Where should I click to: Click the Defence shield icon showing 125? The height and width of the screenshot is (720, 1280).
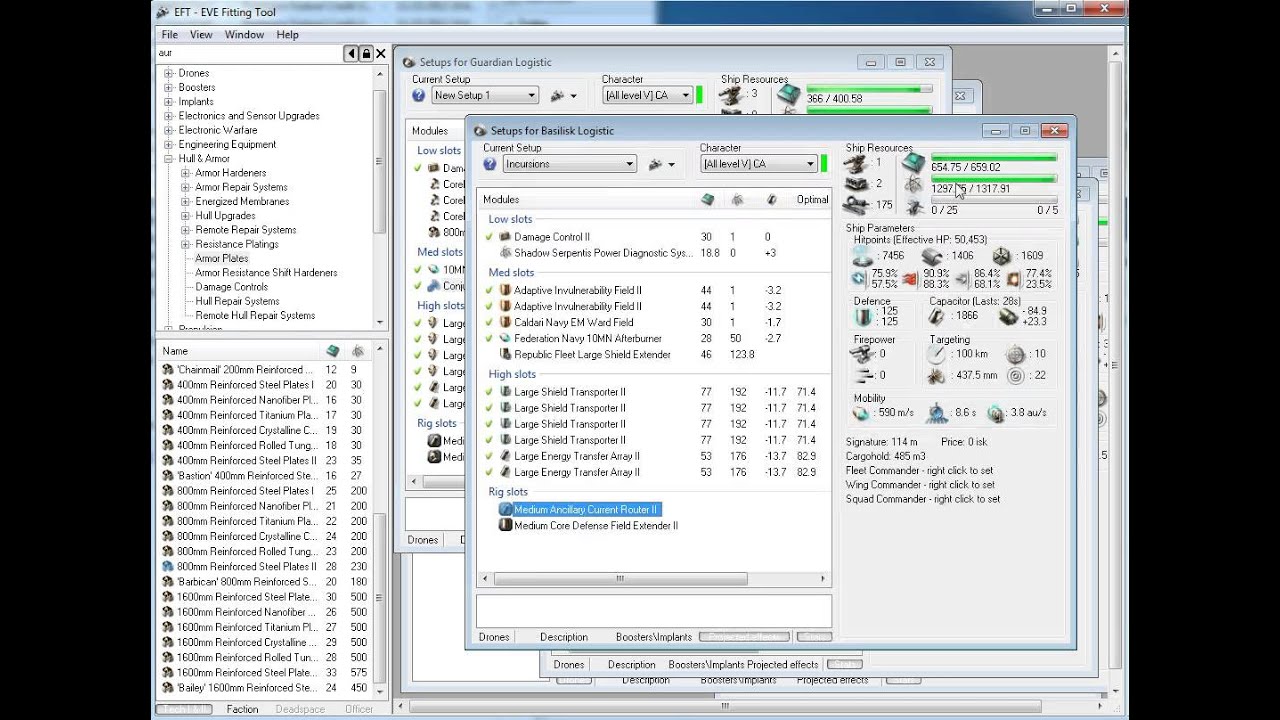click(863, 316)
